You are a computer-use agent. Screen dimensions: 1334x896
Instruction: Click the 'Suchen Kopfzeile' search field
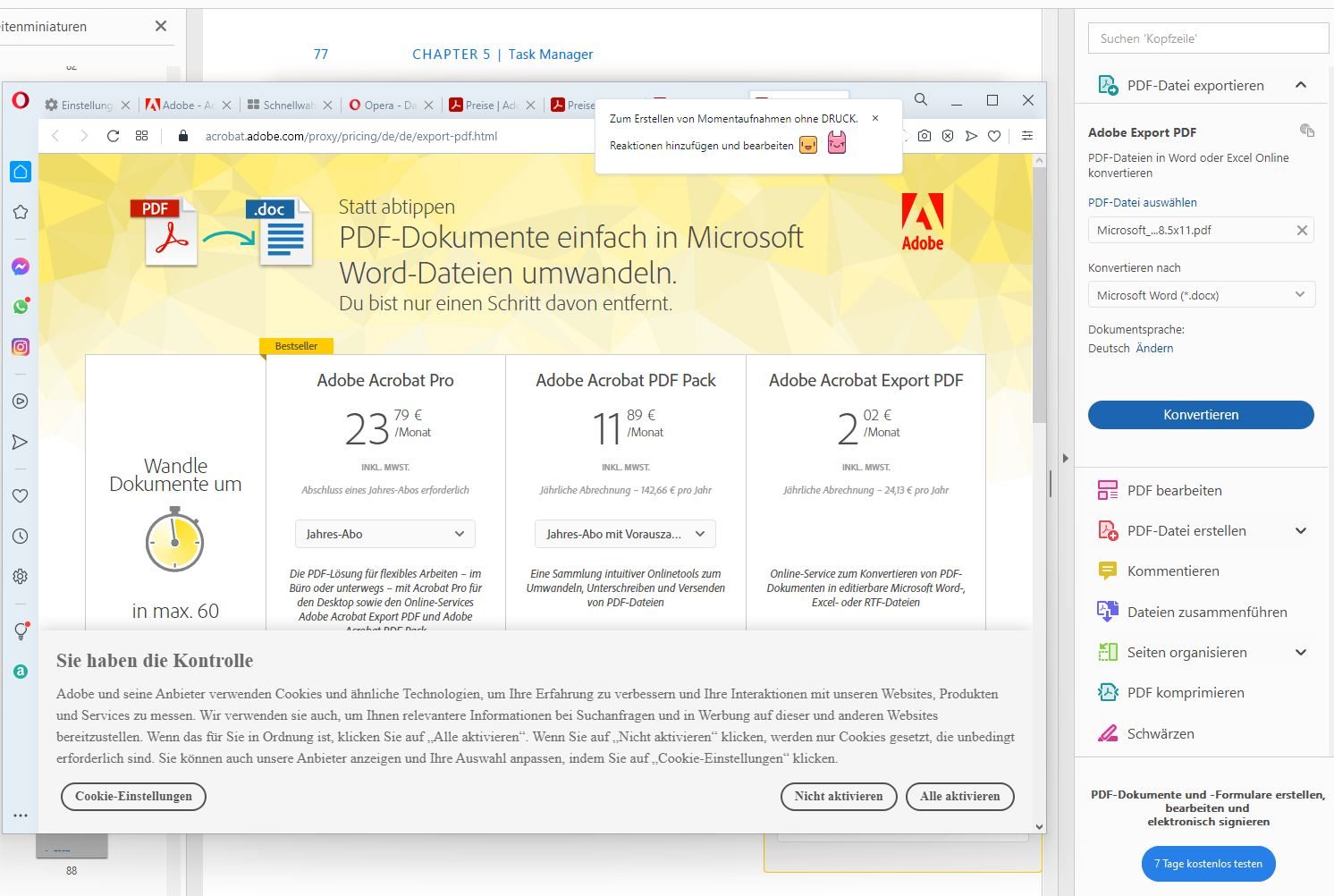1209,38
